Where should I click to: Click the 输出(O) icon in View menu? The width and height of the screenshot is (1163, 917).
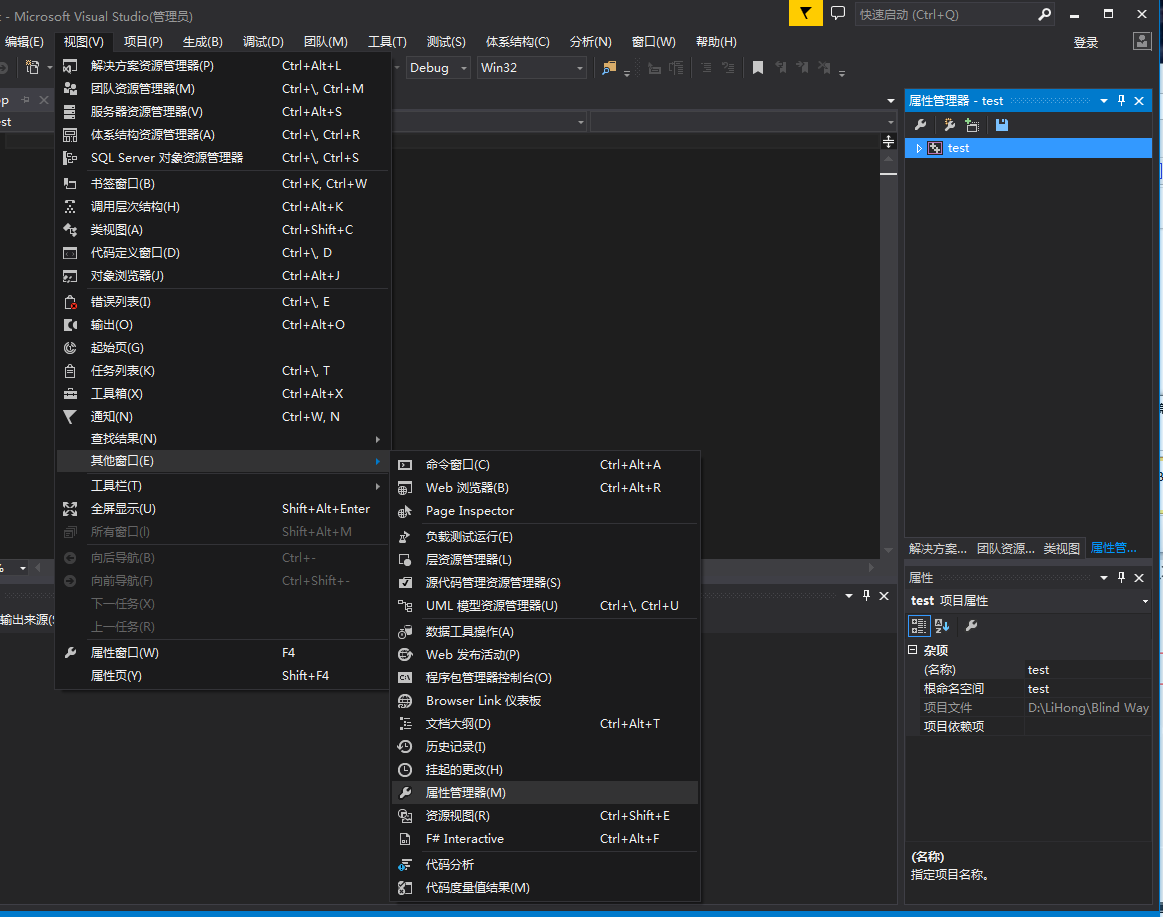(70, 325)
